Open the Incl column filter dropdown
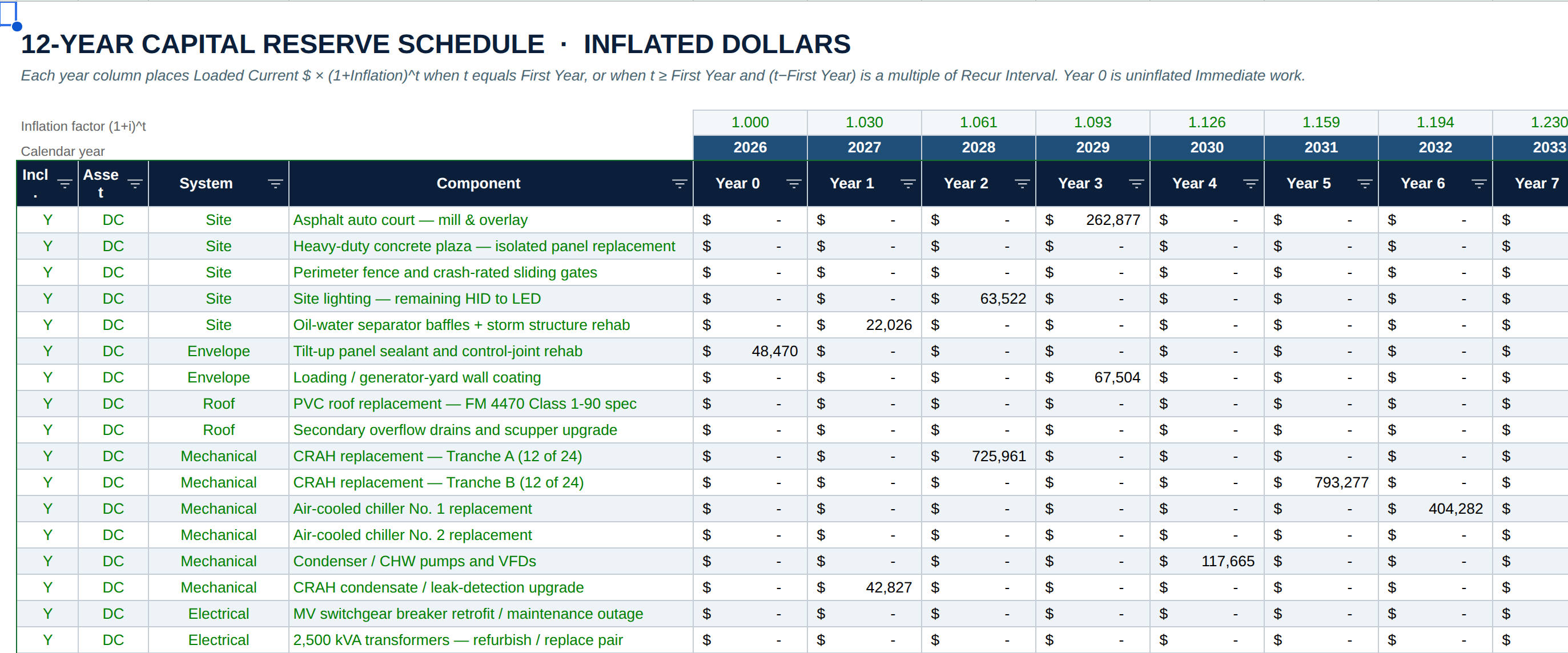The height and width of the screenshot is (653, 1568). [65, 183]
